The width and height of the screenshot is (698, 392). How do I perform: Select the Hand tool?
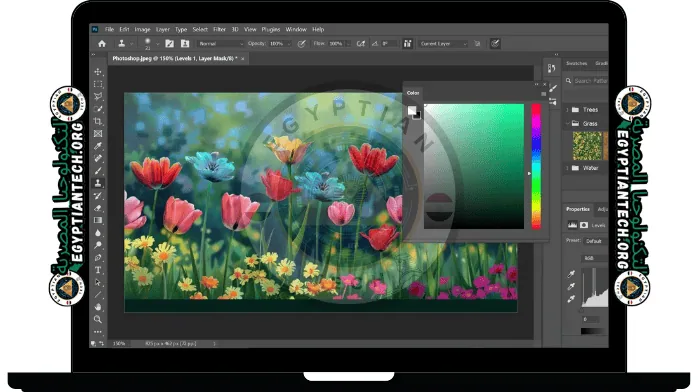98,307
